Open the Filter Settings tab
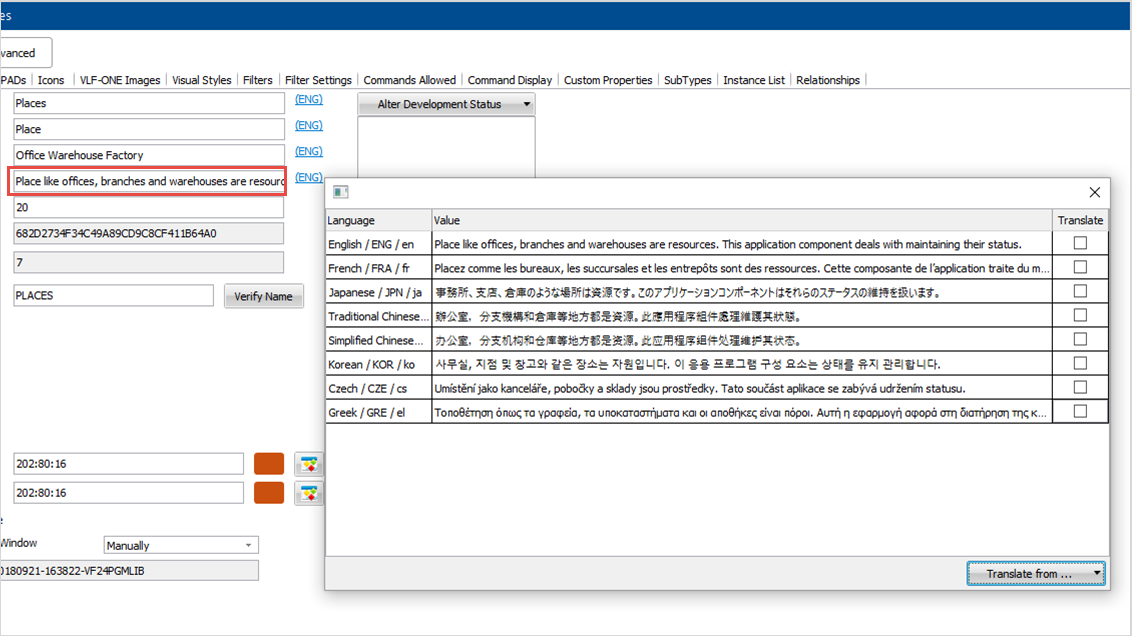This screenshot has width=1132, height=636. [x=318, y=80]
